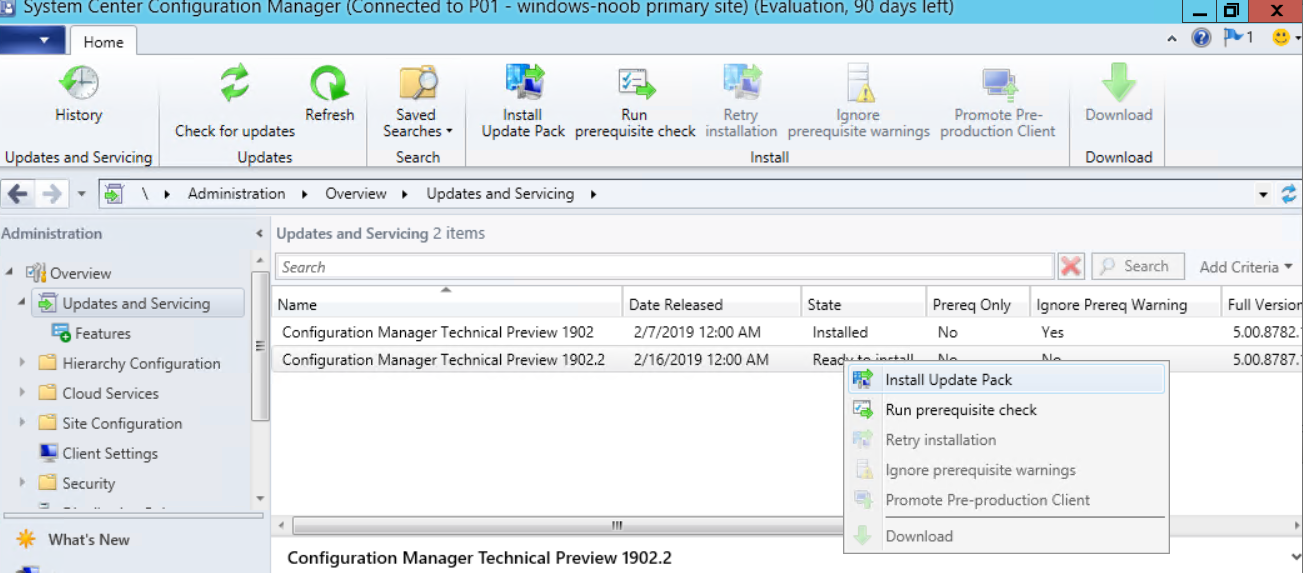Choose Download in the context menu
This screenshot has width=1303, height=573.
(x=1006, y=536)
